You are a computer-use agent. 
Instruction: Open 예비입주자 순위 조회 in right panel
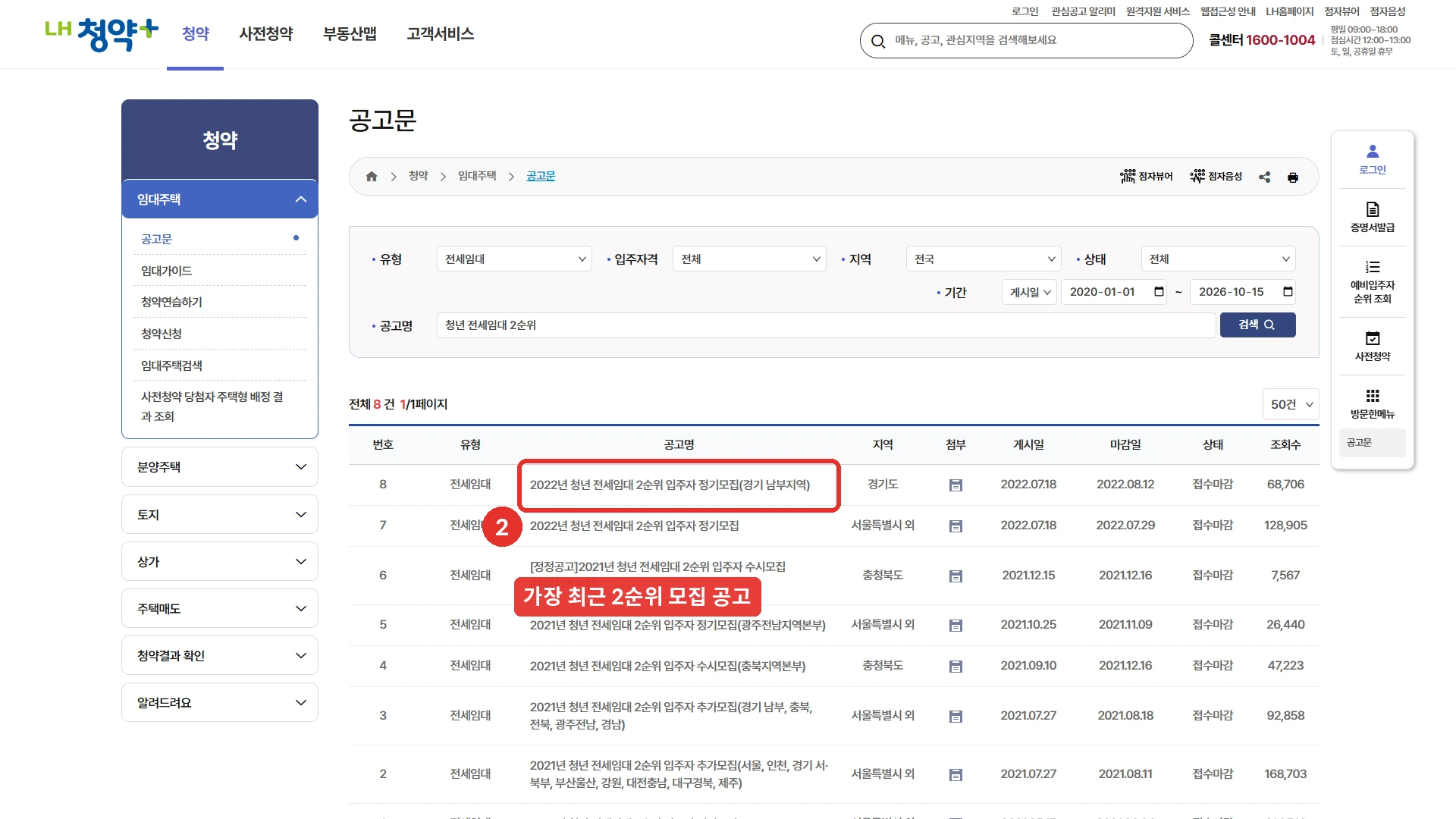click(x=1373, y=281)
